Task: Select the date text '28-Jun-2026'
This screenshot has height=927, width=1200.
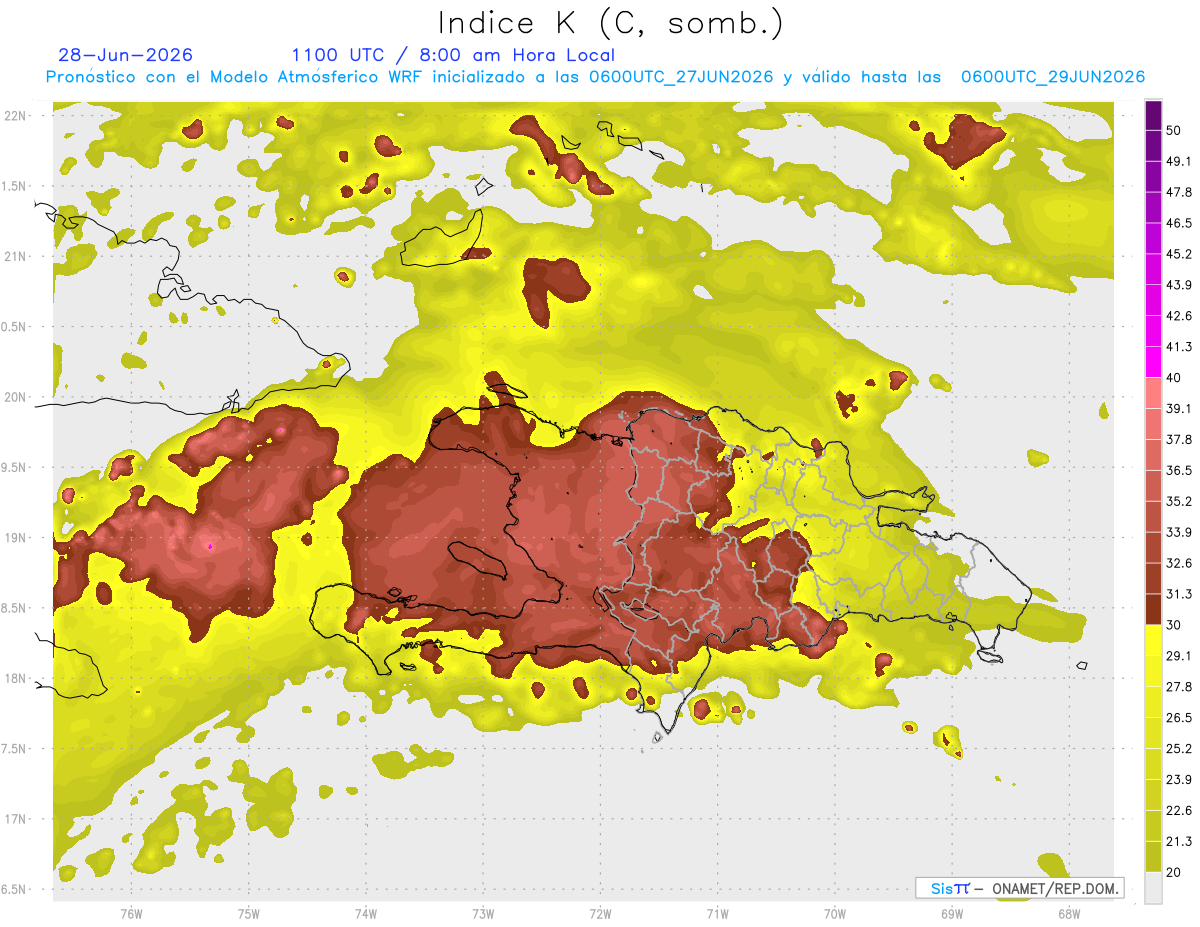Action: pyautogui.click(x=125, y=55)
